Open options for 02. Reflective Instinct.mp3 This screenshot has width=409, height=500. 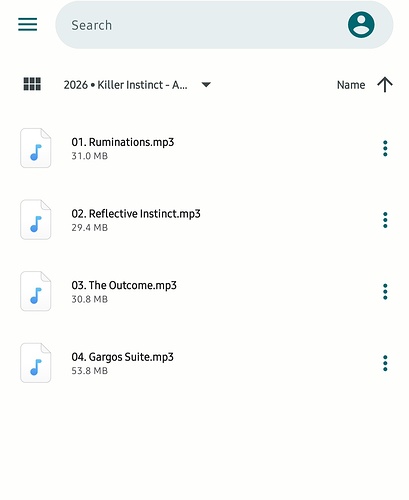[x=385, y=220]
